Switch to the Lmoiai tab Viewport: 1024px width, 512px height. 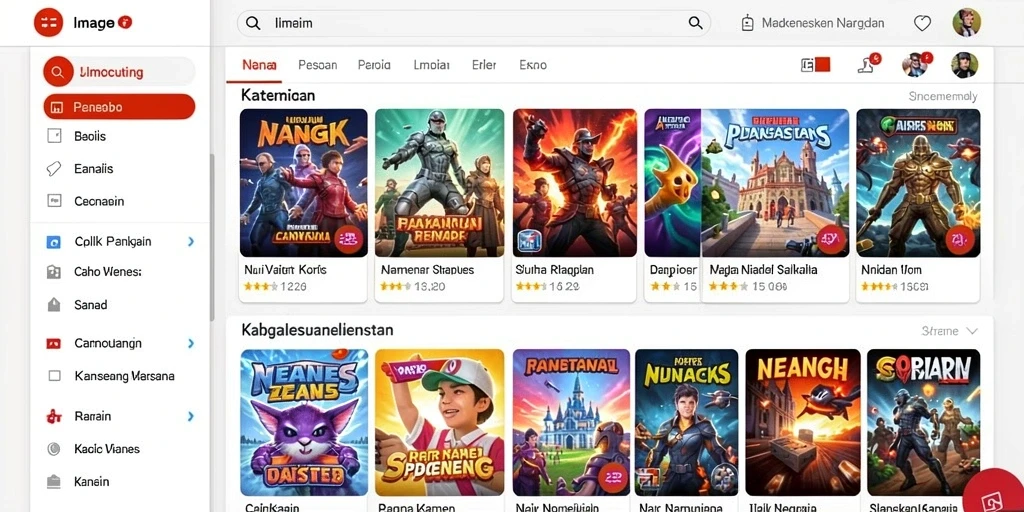(432, 65)
